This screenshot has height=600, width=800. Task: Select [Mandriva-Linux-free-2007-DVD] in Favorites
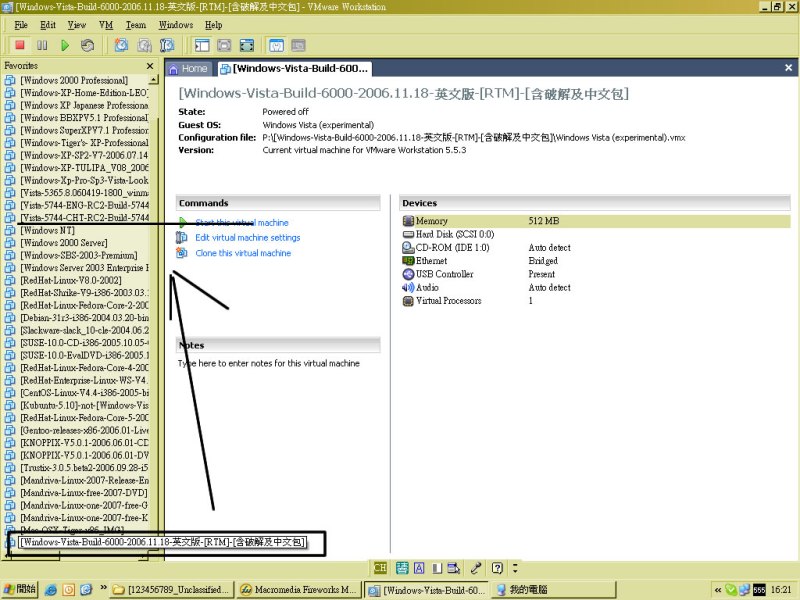[83, 493]
